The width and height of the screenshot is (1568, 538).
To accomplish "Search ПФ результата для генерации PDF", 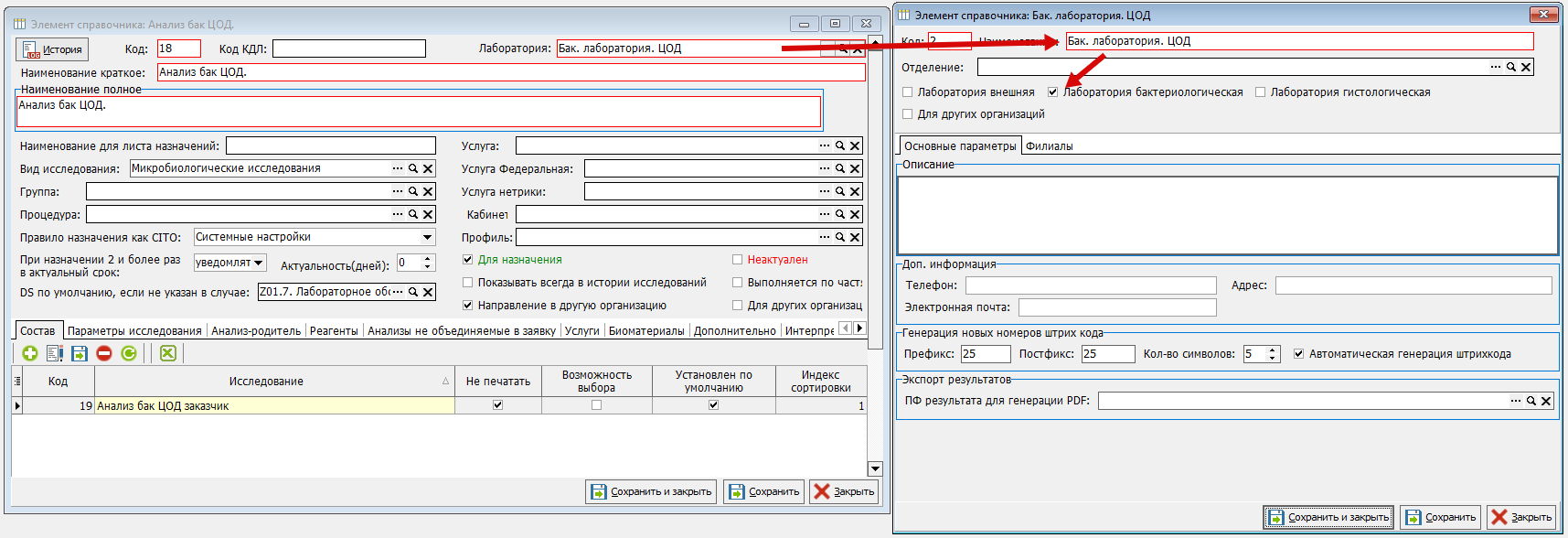I will (x=1531, y=401).
